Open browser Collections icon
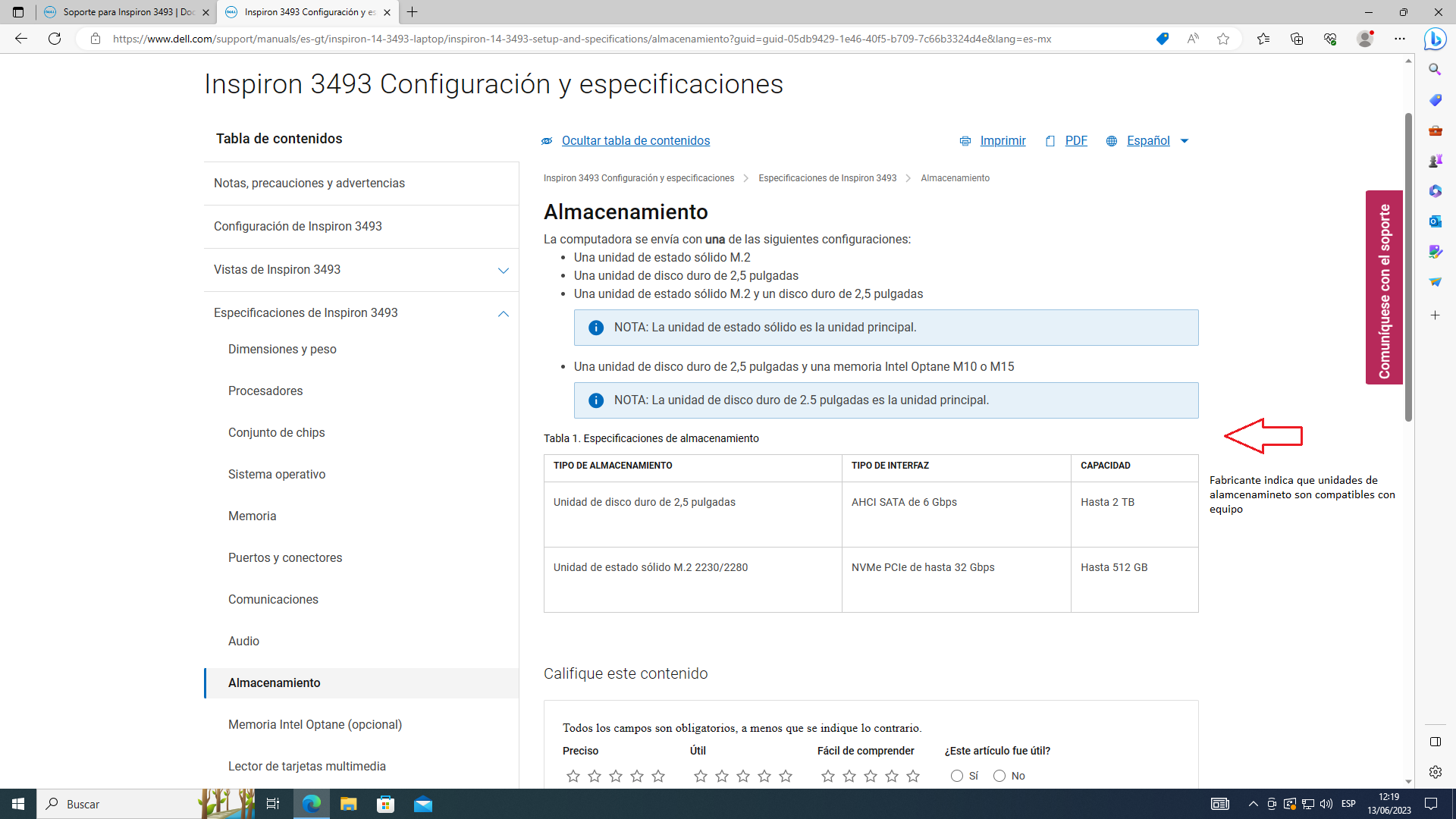The height and width of the screenshot is (819, 1456). [1297, 39]
